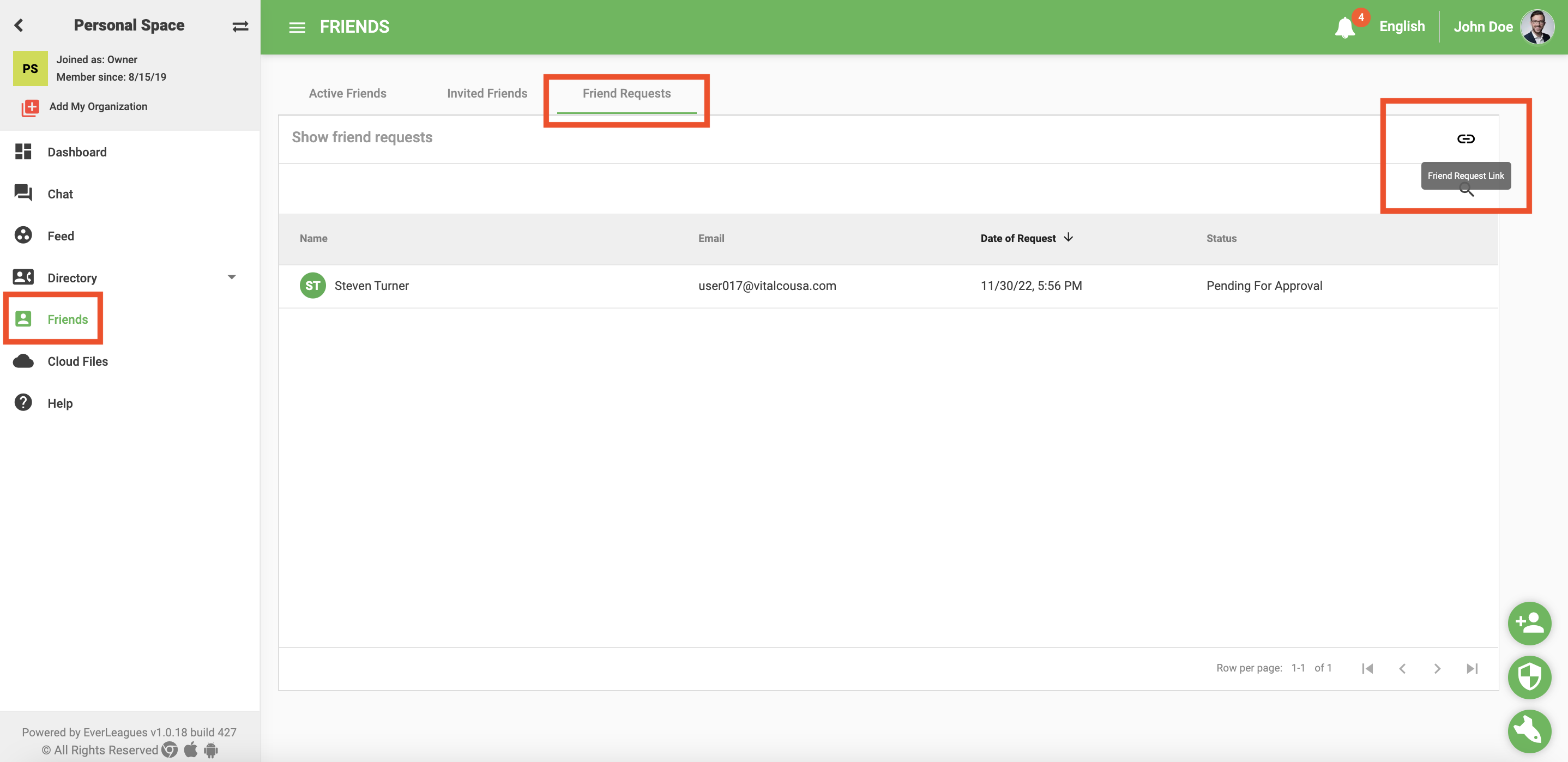
Task: Go to Cloud Files in sidebar
Action: click(x=77, y=361)
